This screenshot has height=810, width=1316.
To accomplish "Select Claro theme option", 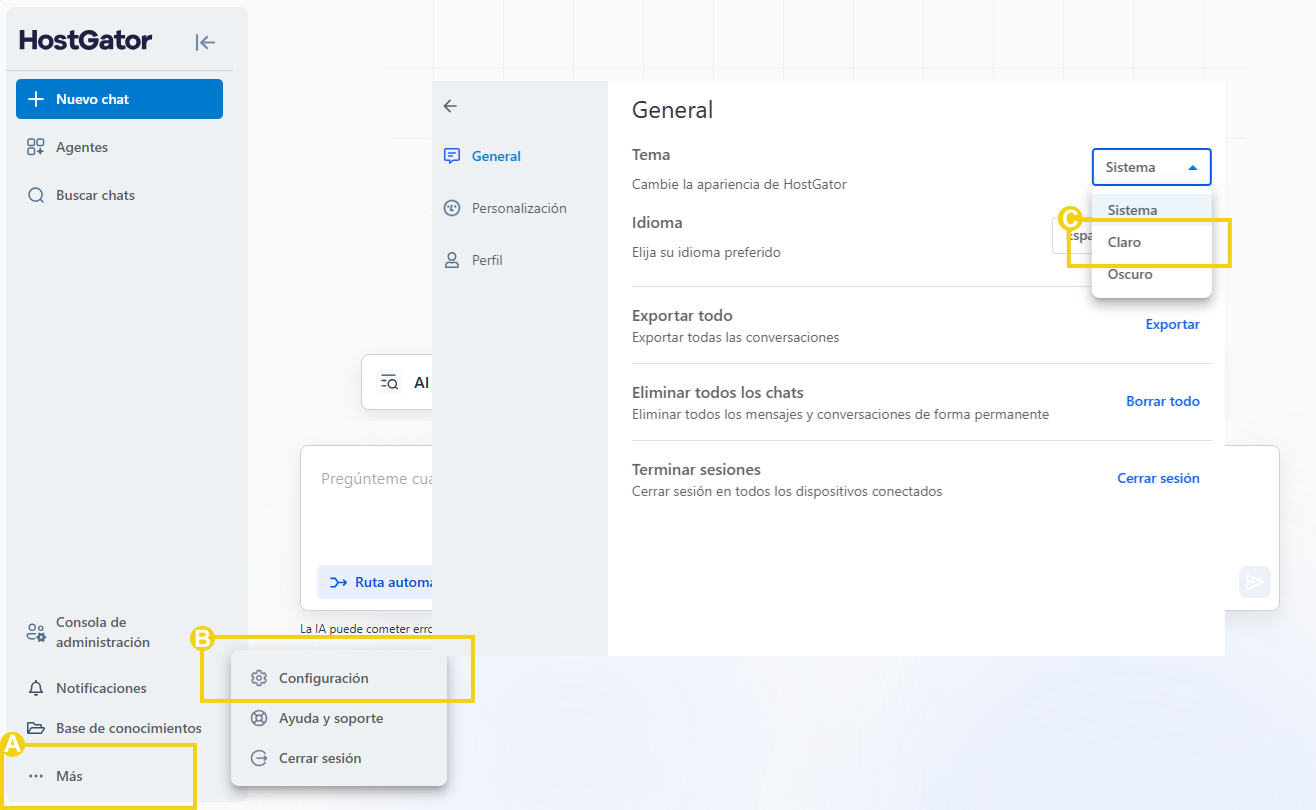I will (x=1152, y=242).
